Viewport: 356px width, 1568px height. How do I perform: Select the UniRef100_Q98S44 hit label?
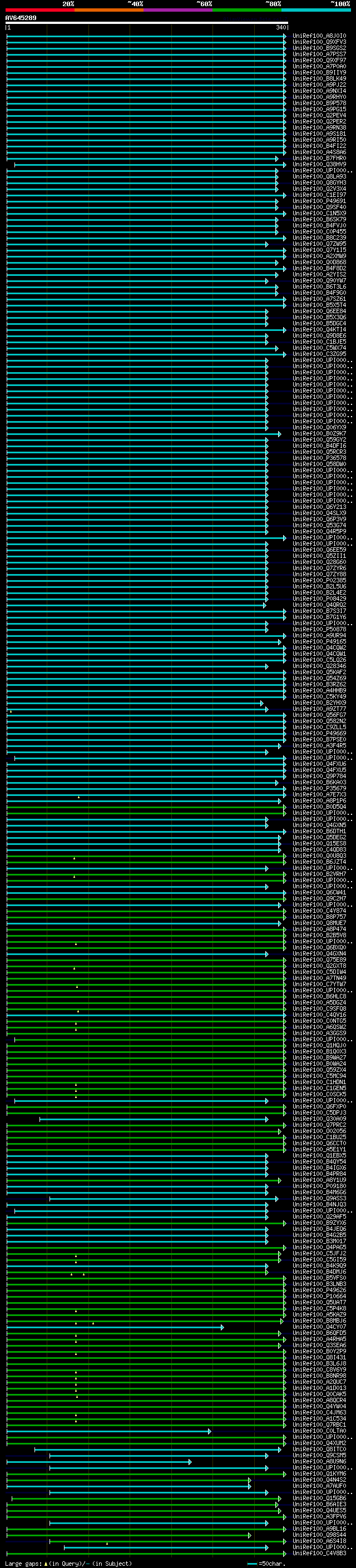click(319, 1535)
